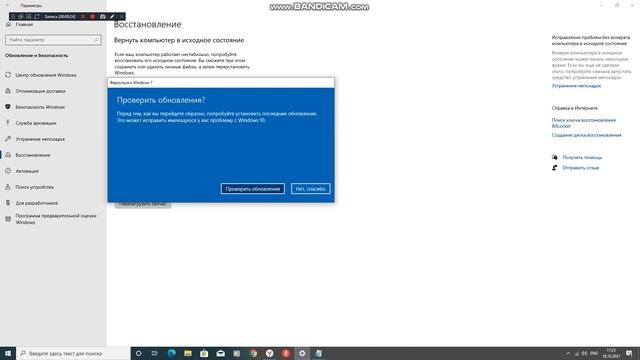
Task: Click the Settings gear icon on the taskbar
Action: 302,353
